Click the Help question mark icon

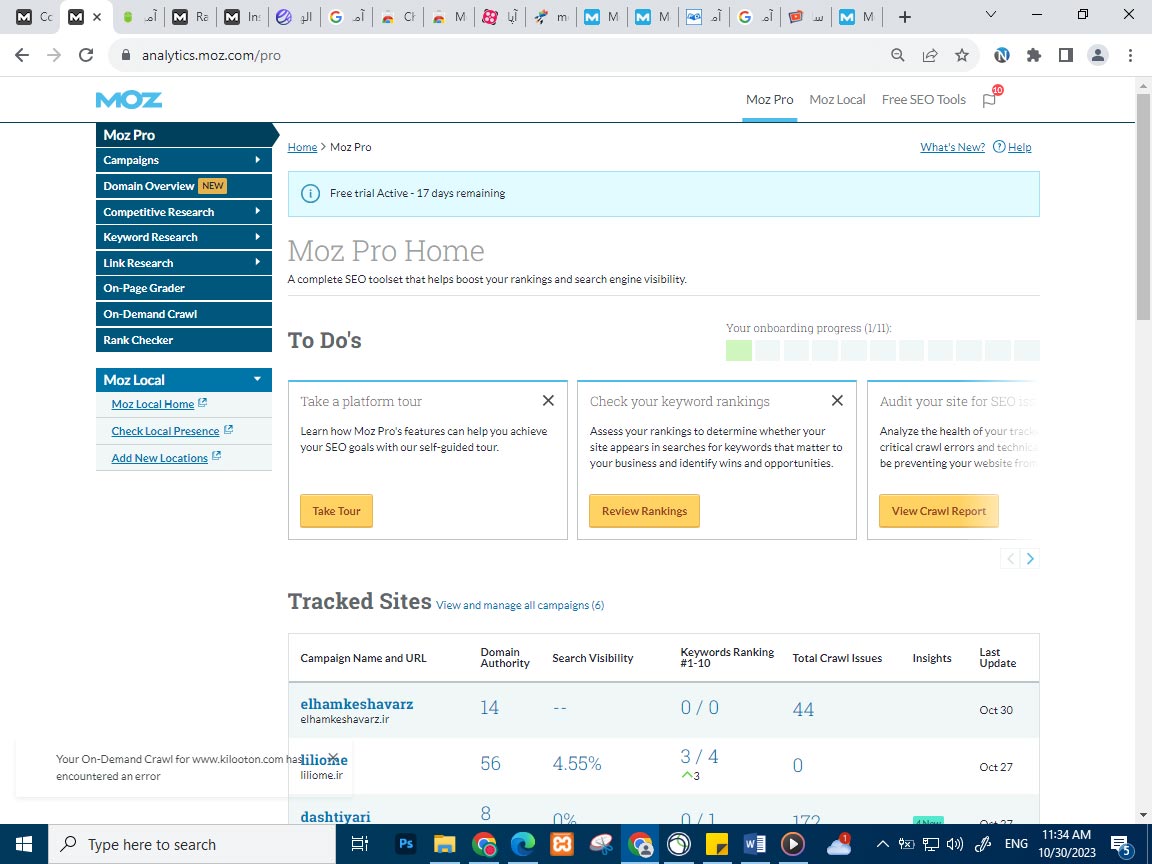click(x=998, y=147)
